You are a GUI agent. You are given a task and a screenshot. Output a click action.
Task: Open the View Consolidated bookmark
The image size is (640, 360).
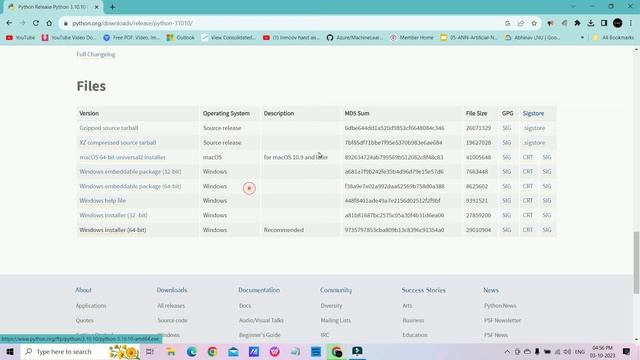coord(229,38)
